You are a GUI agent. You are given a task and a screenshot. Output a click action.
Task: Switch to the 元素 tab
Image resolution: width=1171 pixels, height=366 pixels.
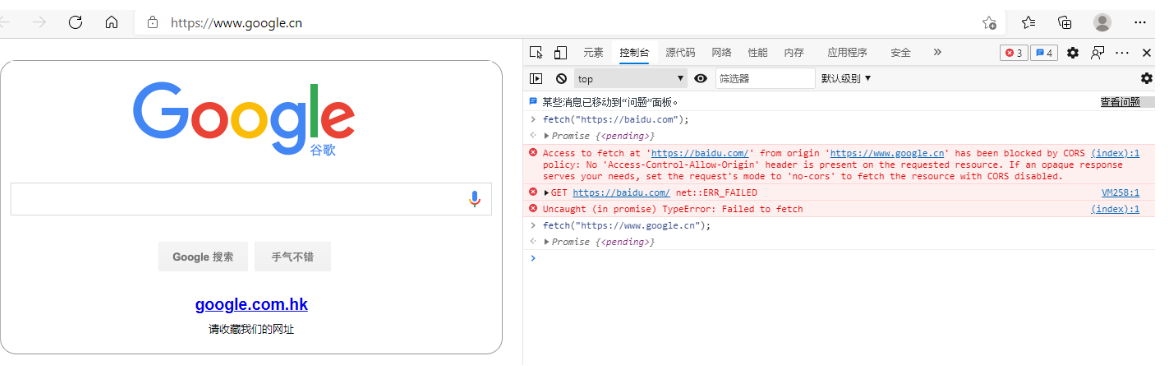pyautogui.click(x=593, y=52)
